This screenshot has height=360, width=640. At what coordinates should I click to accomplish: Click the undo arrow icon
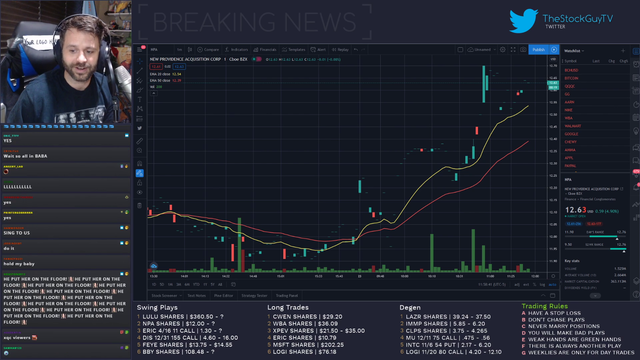[356, 49]
